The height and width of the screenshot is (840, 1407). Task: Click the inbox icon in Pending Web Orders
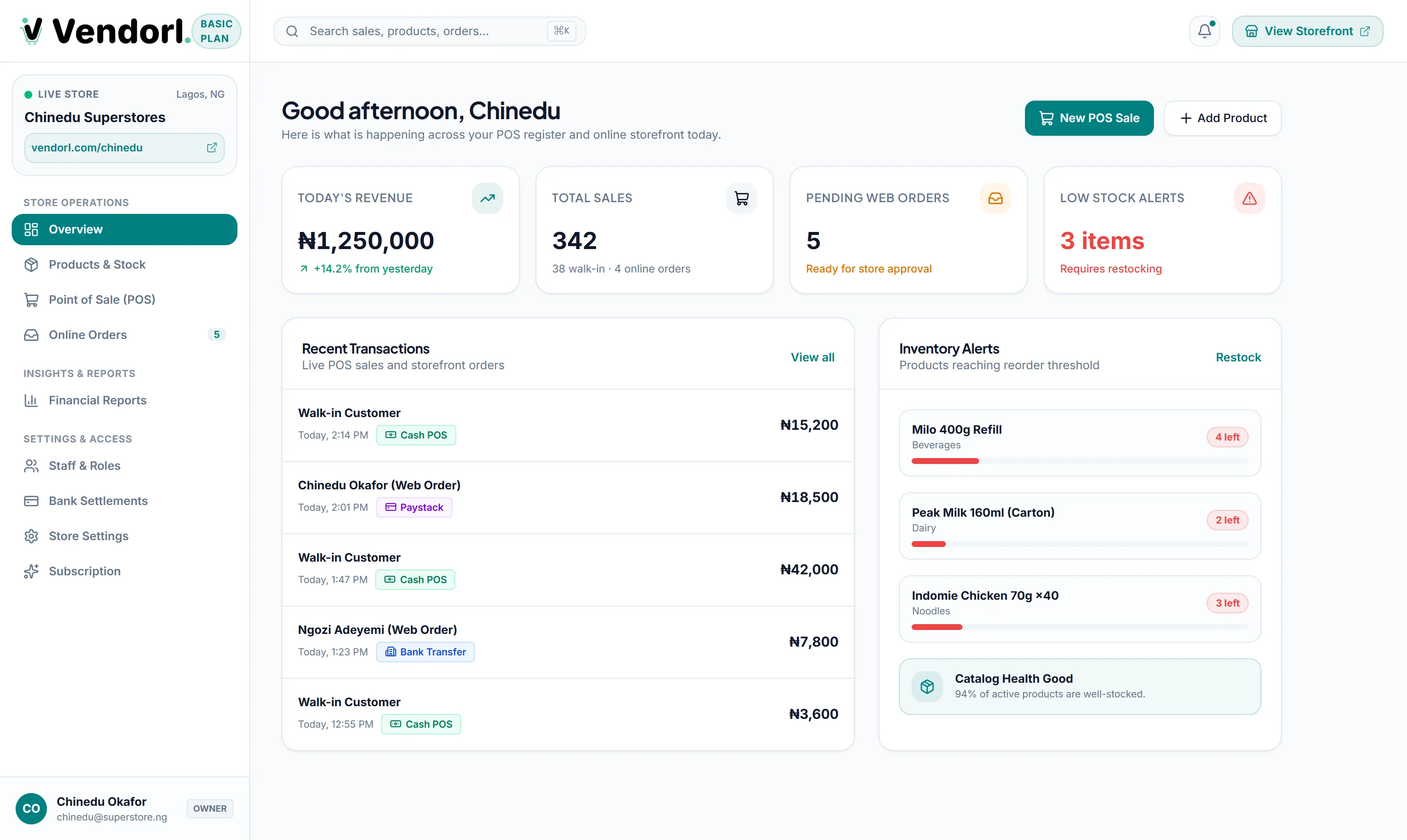pos(995,198)
